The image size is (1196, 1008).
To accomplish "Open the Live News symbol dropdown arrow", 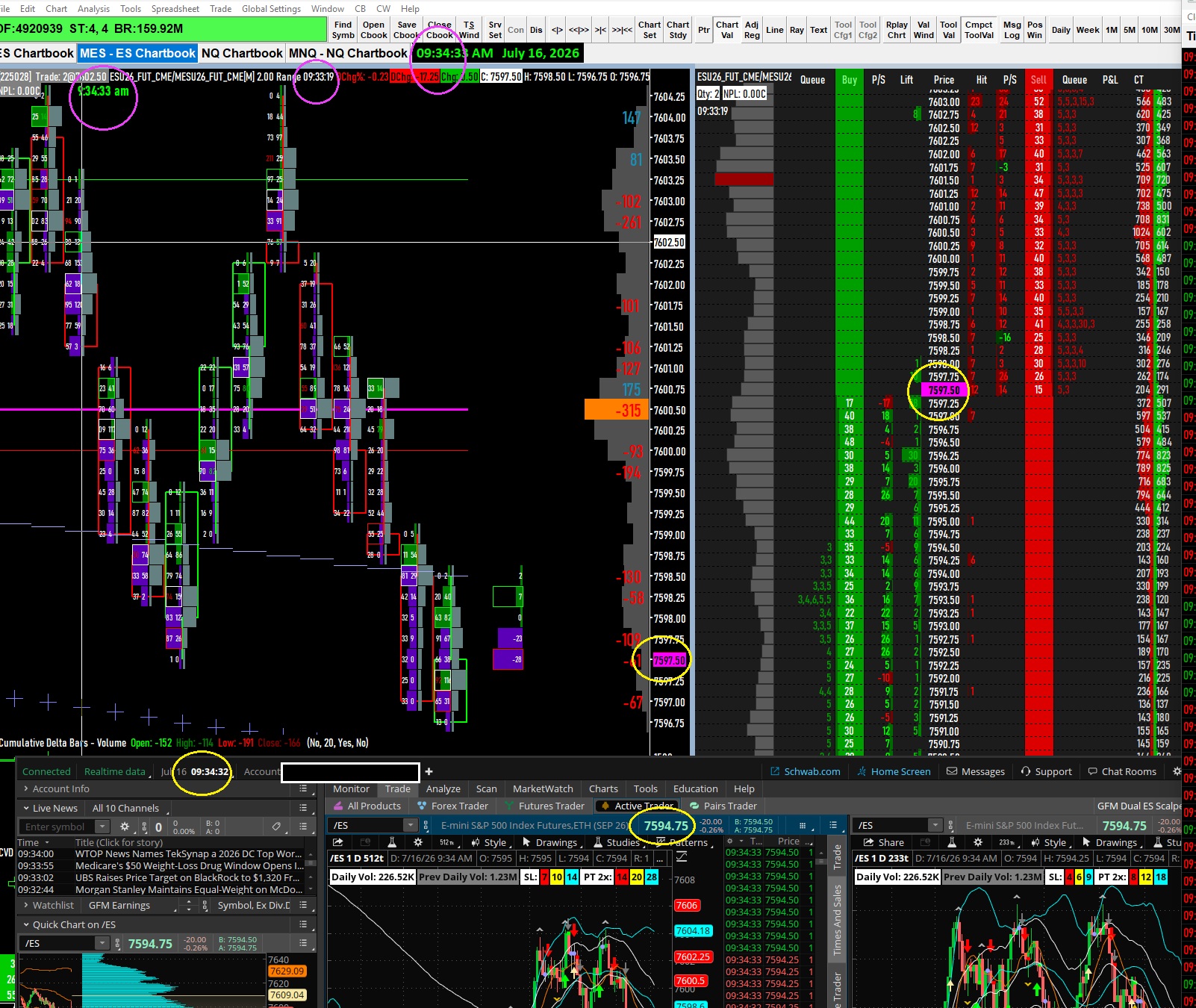I will click(x=104, y=827).
